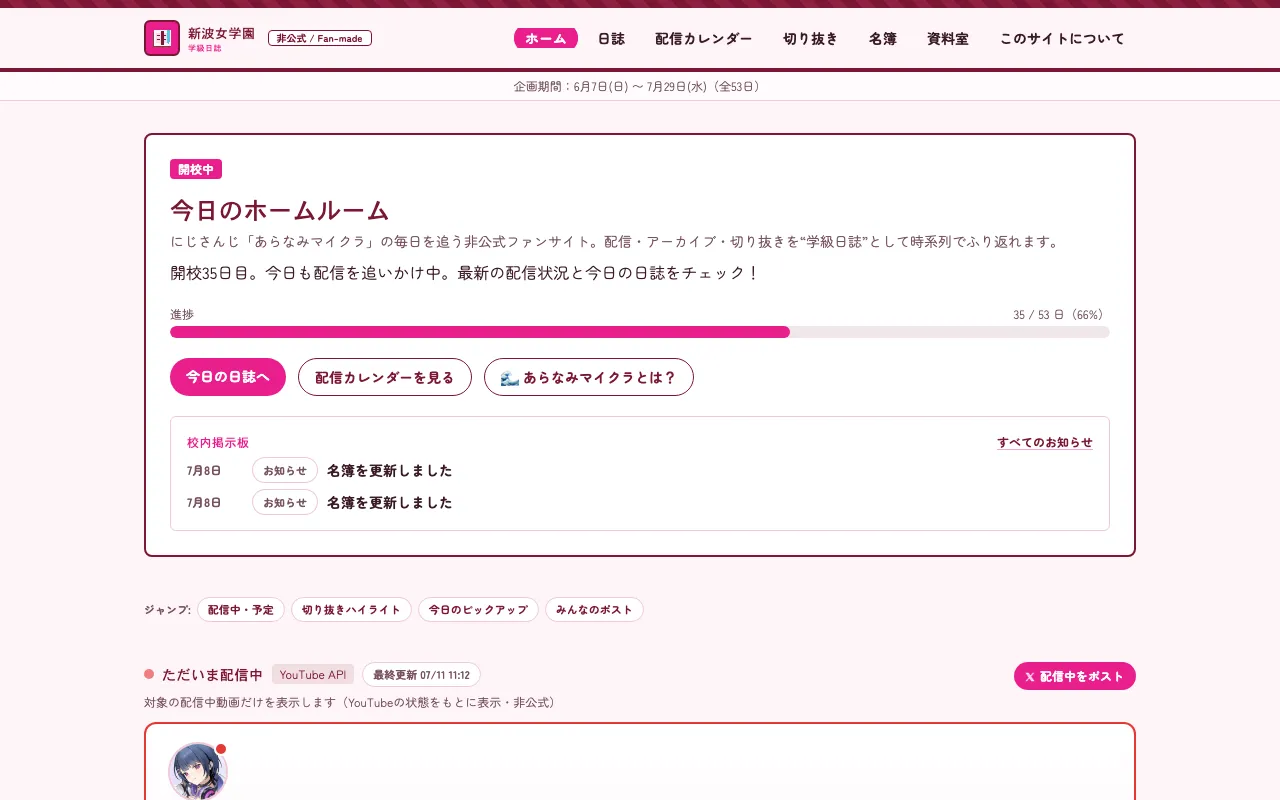The image size is (1280, 800).
Task: Navigate to 切り抜き
Action: [811, 38]
